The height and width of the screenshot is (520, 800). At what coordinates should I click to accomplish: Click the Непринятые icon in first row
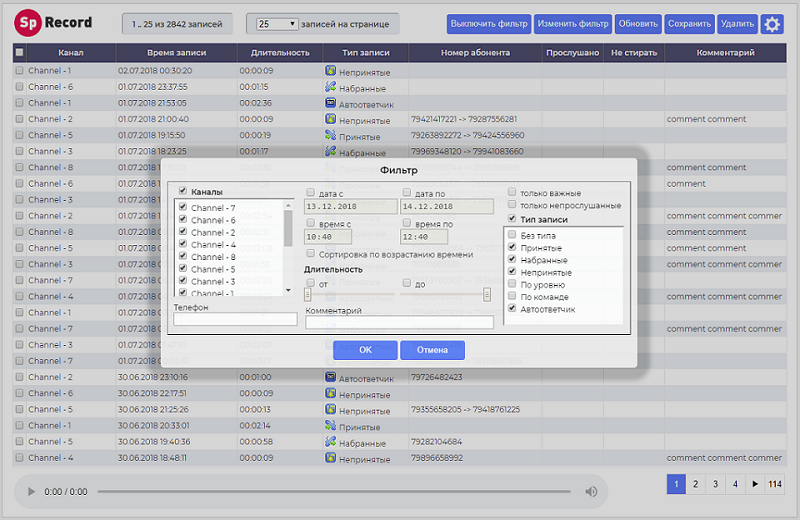[330, 71]
